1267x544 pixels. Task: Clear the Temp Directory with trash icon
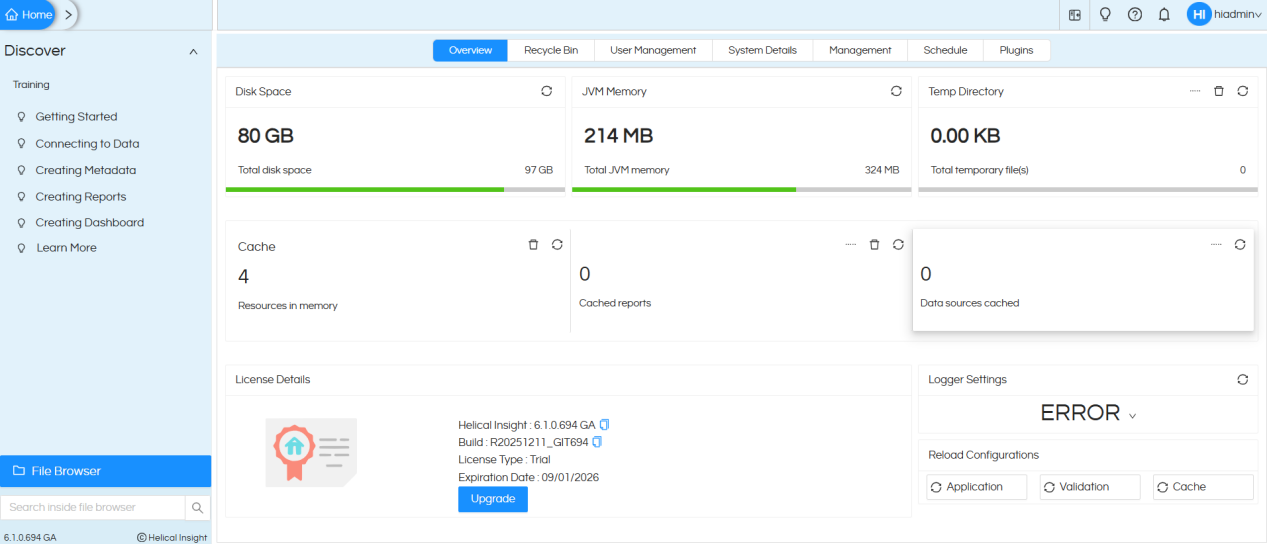pyautogui.click(x=1218, y=91)
